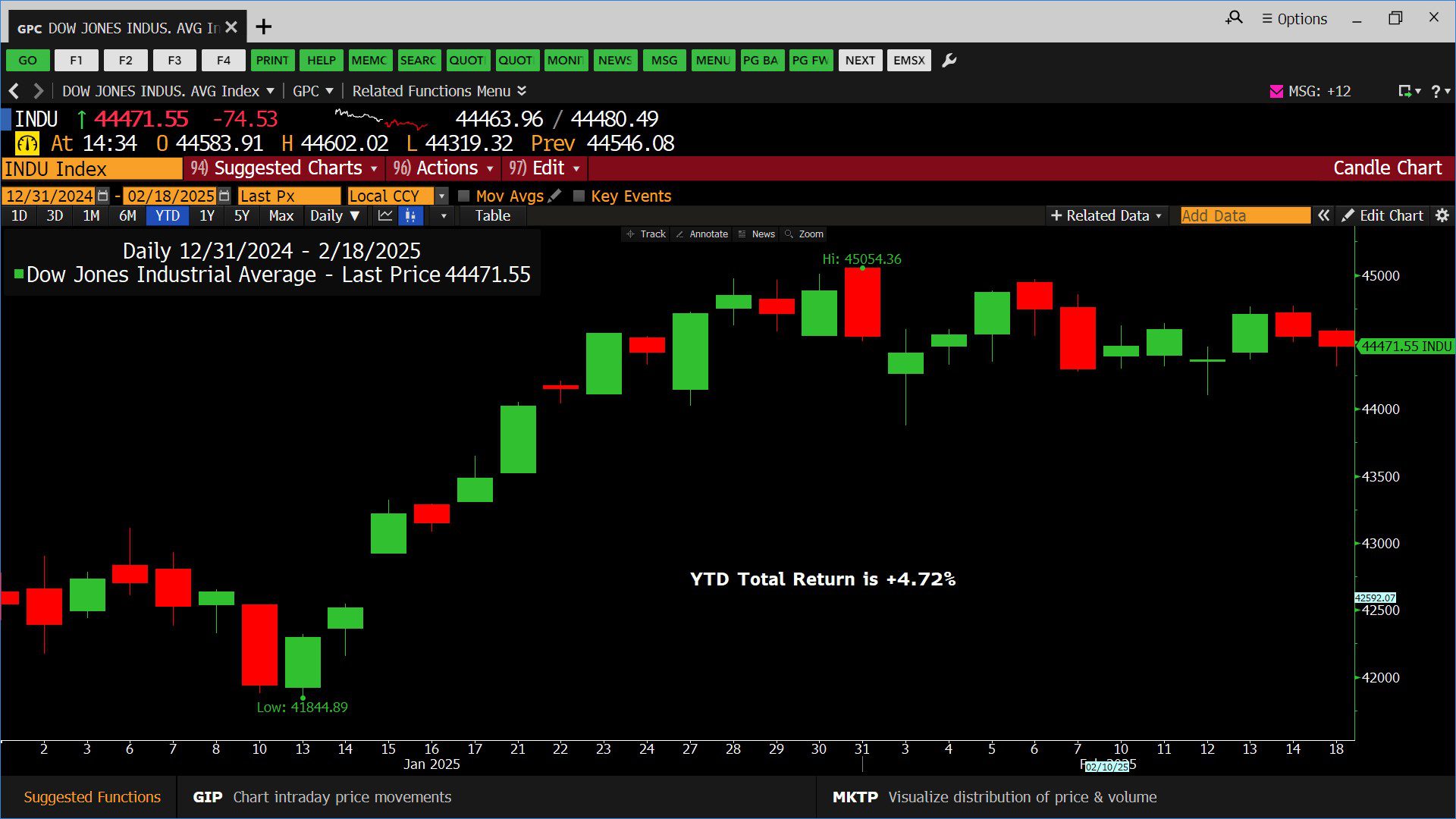Viewport: 1456px width, 819px height.
Task: Click the pink MSG envelope icon
Action: (1276, 92)
